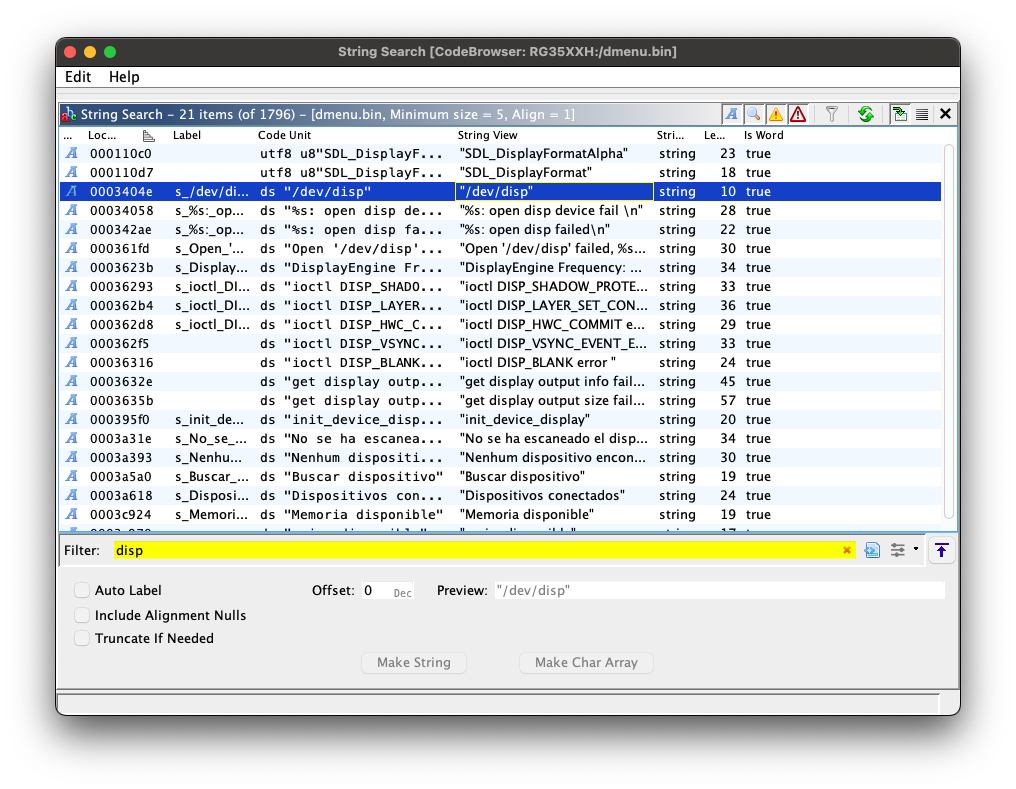Image resolution: width=1016 pixels, height=789 pixels.
Task: Click the string icon of row 00036316
Action: (x=71, y=363)
